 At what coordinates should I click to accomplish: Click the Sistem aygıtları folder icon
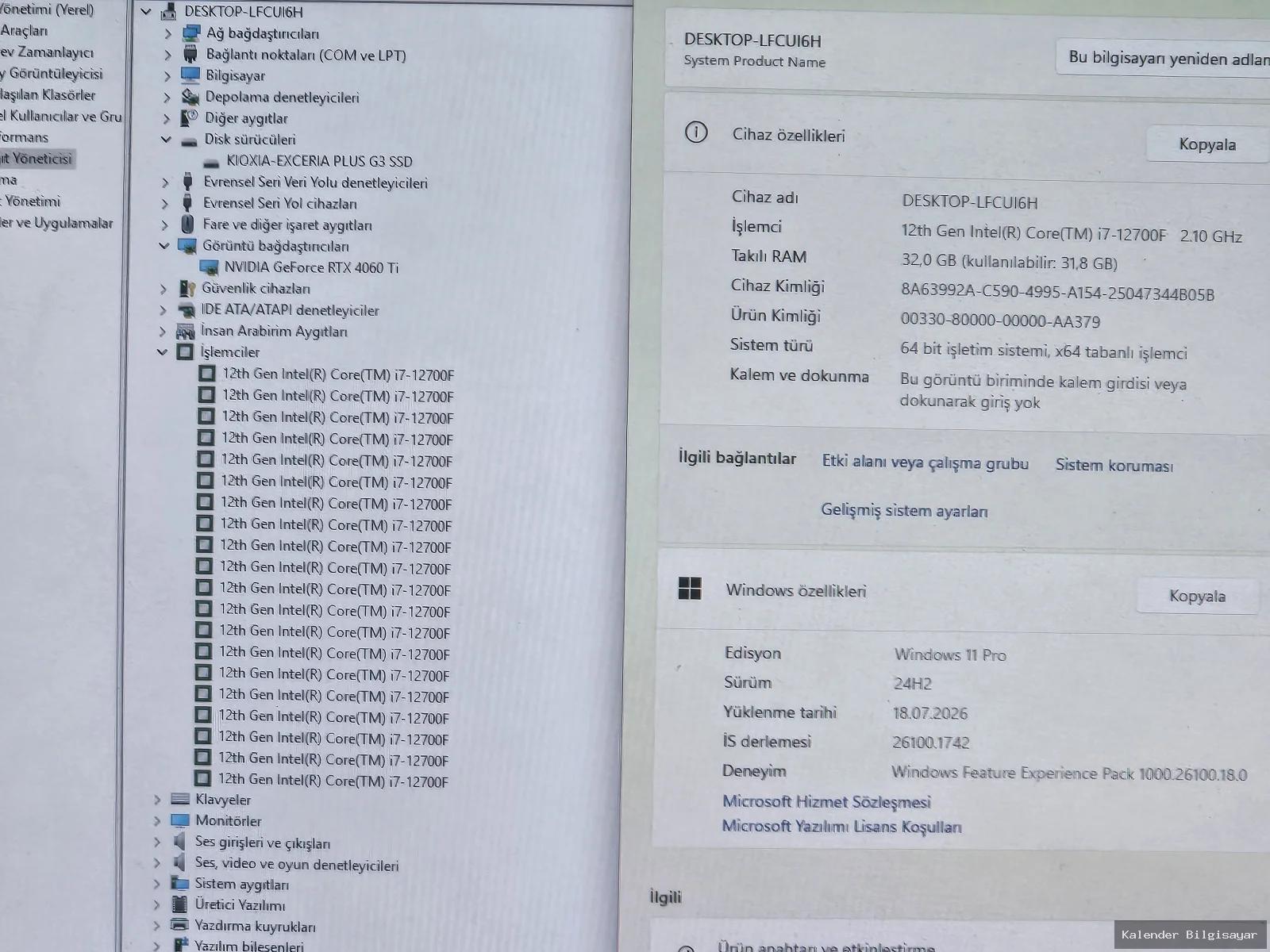coord(180,884)
